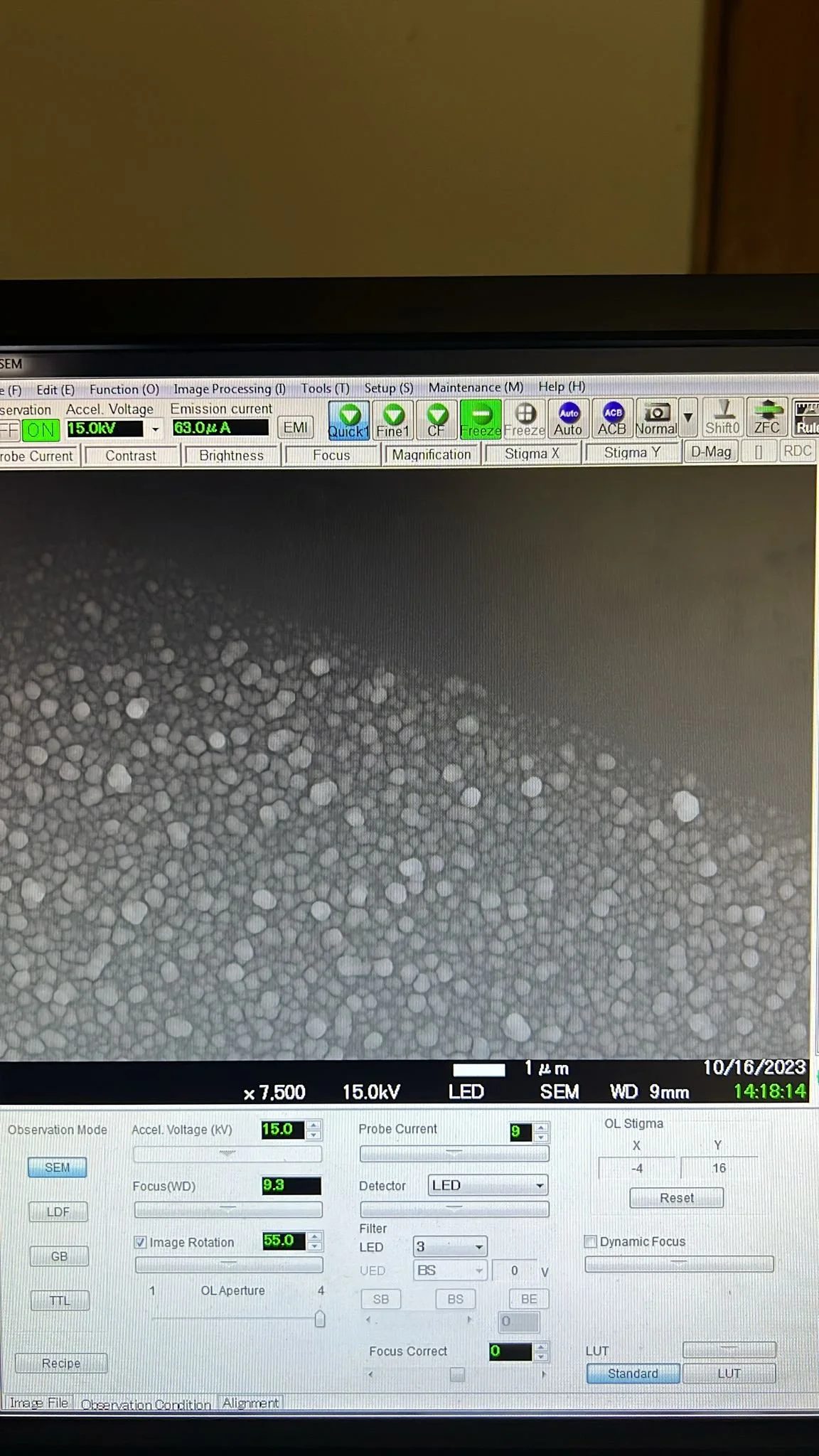
Task: Select the Stigma Y control button
Action: (632, 453)
